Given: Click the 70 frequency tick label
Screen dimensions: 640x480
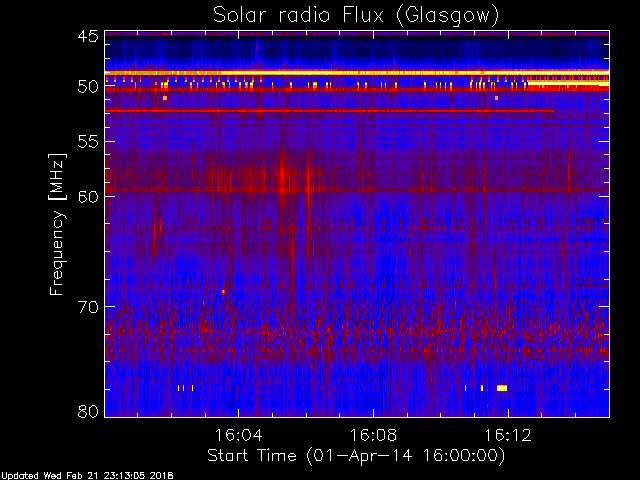Looking at the screenshot, I should [x=88, y=307].
